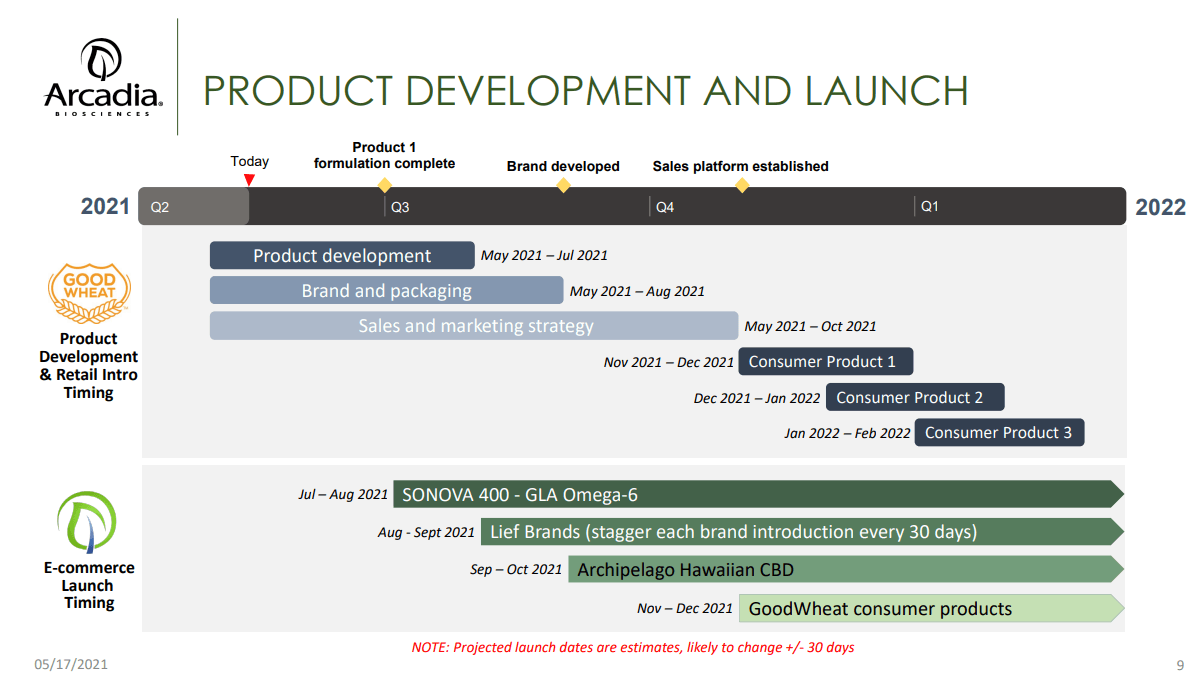Image resolution: width=1204 pixels, height=680 pixels.
Task: Click the Today label text
Action: coord(250,161)
